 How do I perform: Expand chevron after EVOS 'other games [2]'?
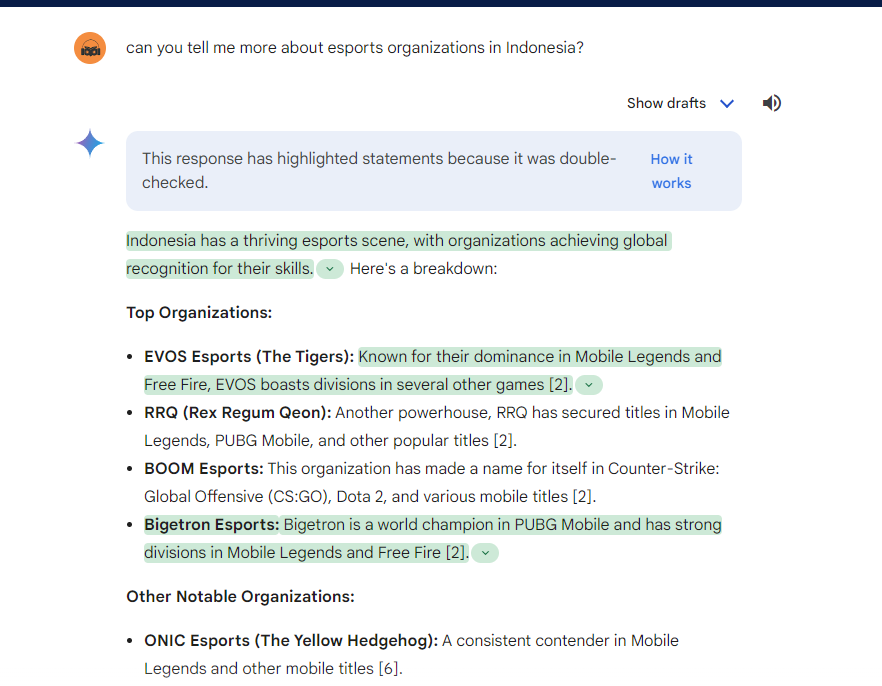(x=589, y=385)
